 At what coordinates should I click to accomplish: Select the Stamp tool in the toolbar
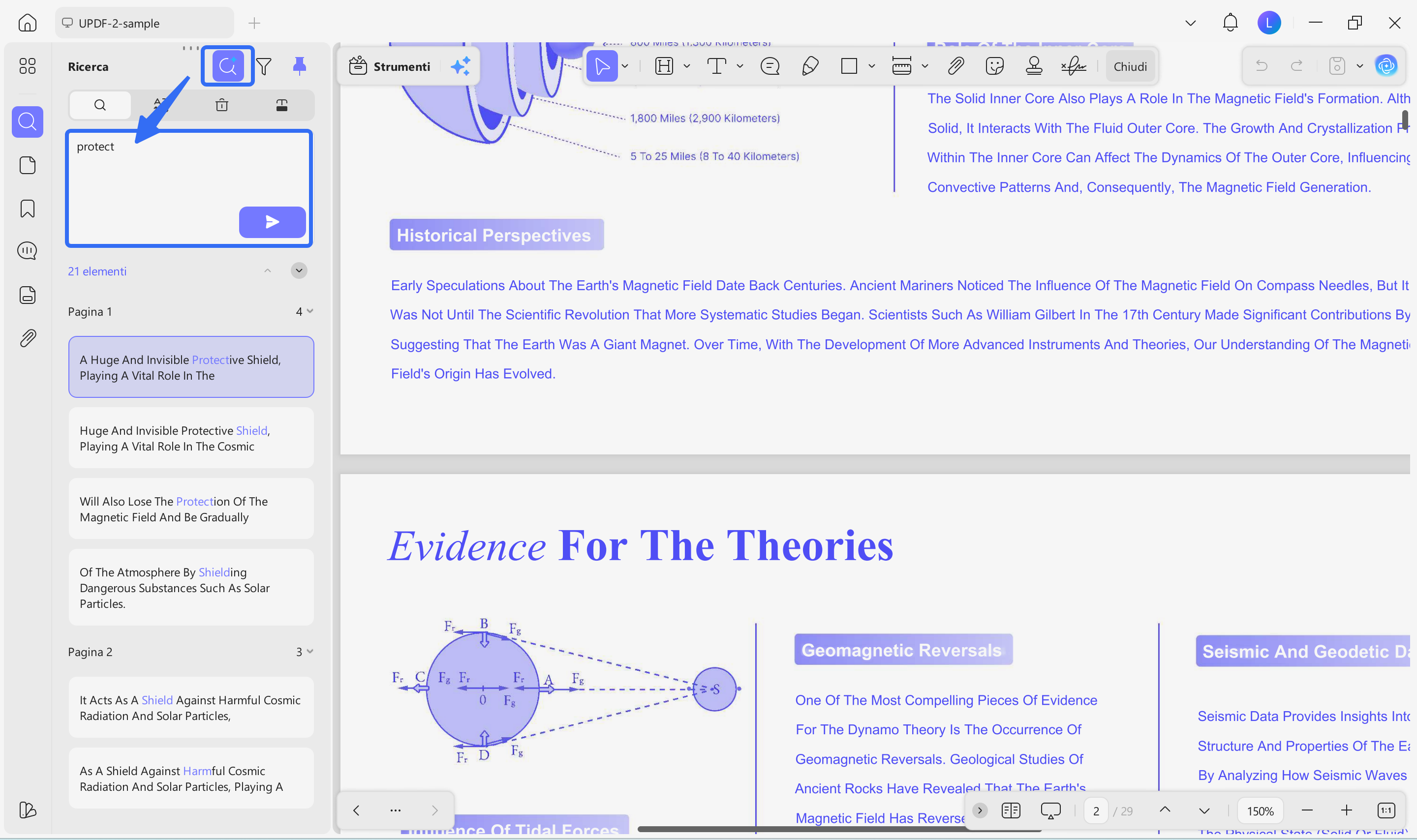coord(1034,66)
